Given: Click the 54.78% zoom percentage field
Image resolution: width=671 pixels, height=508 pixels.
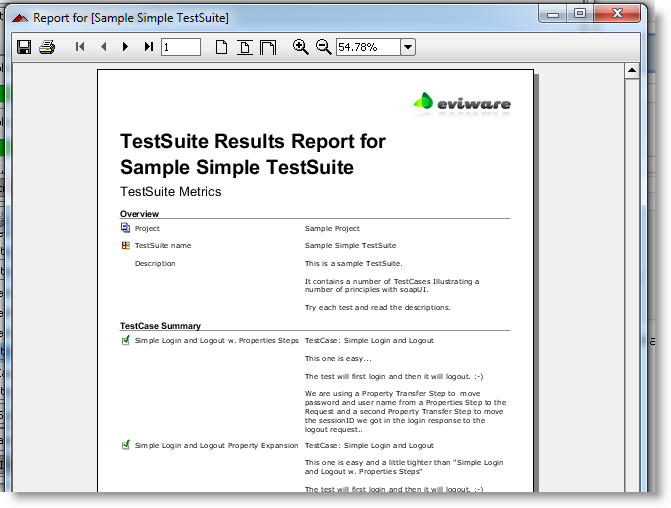Looking at the screenshot, I should coord(368,47).
